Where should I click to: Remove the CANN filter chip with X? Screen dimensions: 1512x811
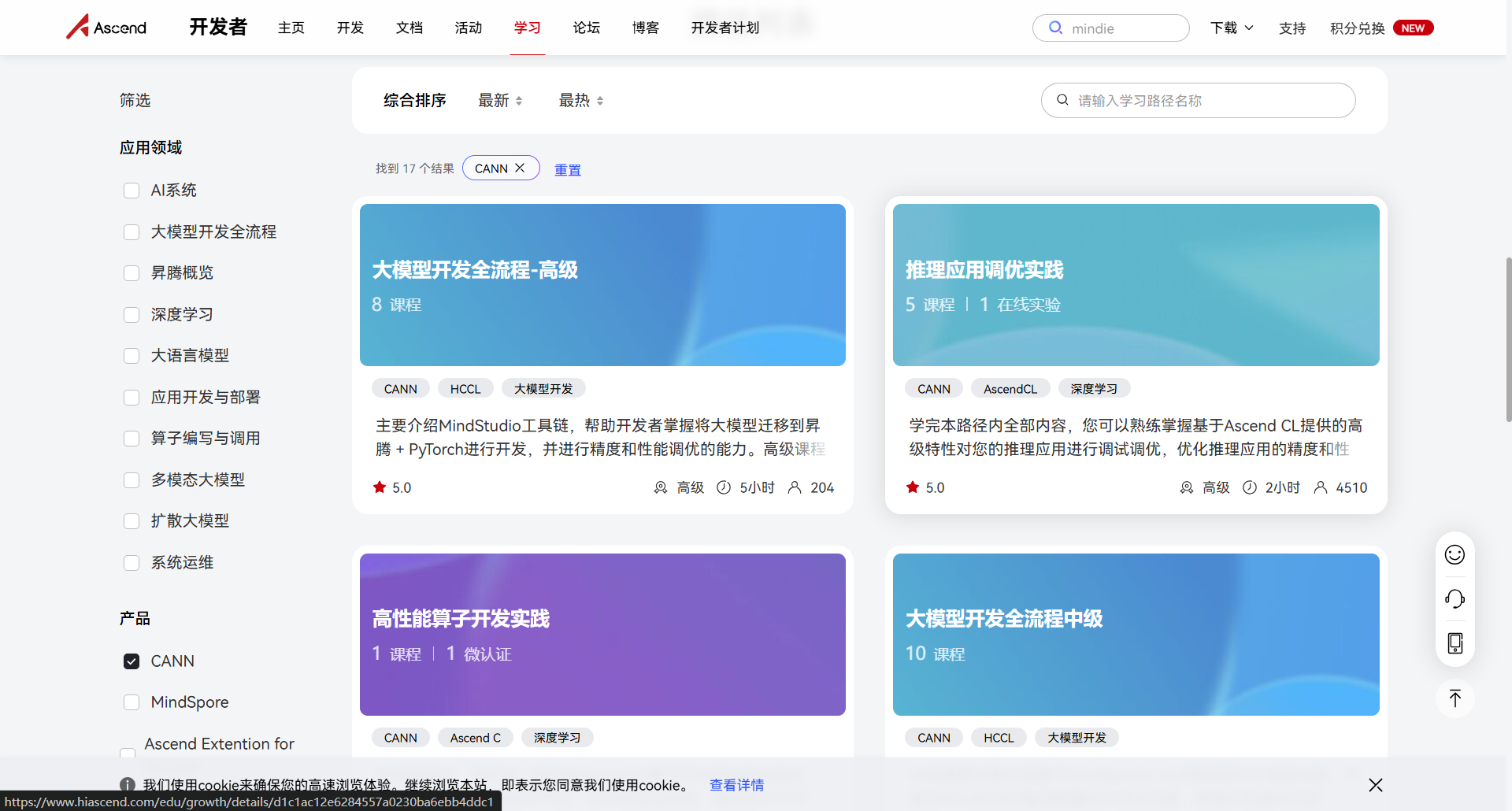520,168
